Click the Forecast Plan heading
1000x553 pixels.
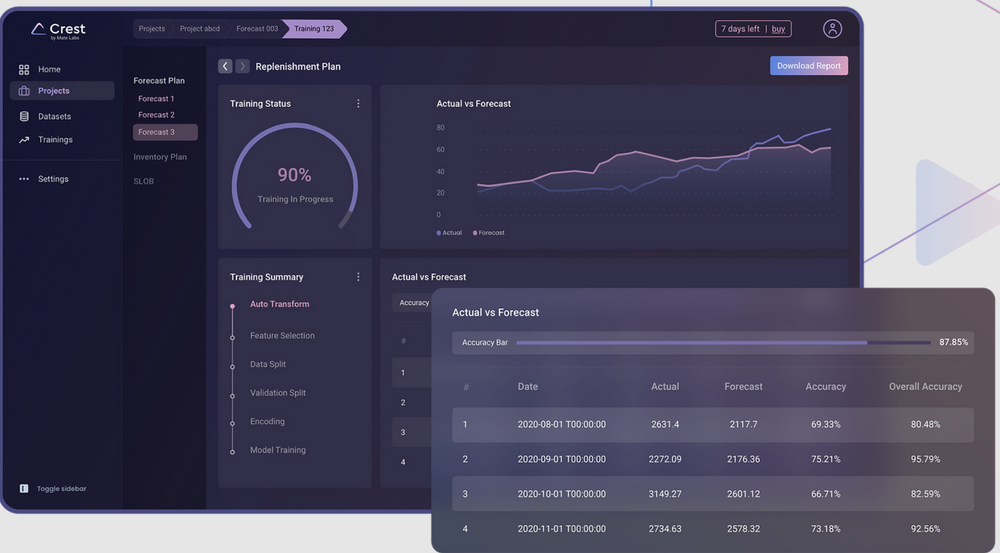pos(159,81)
